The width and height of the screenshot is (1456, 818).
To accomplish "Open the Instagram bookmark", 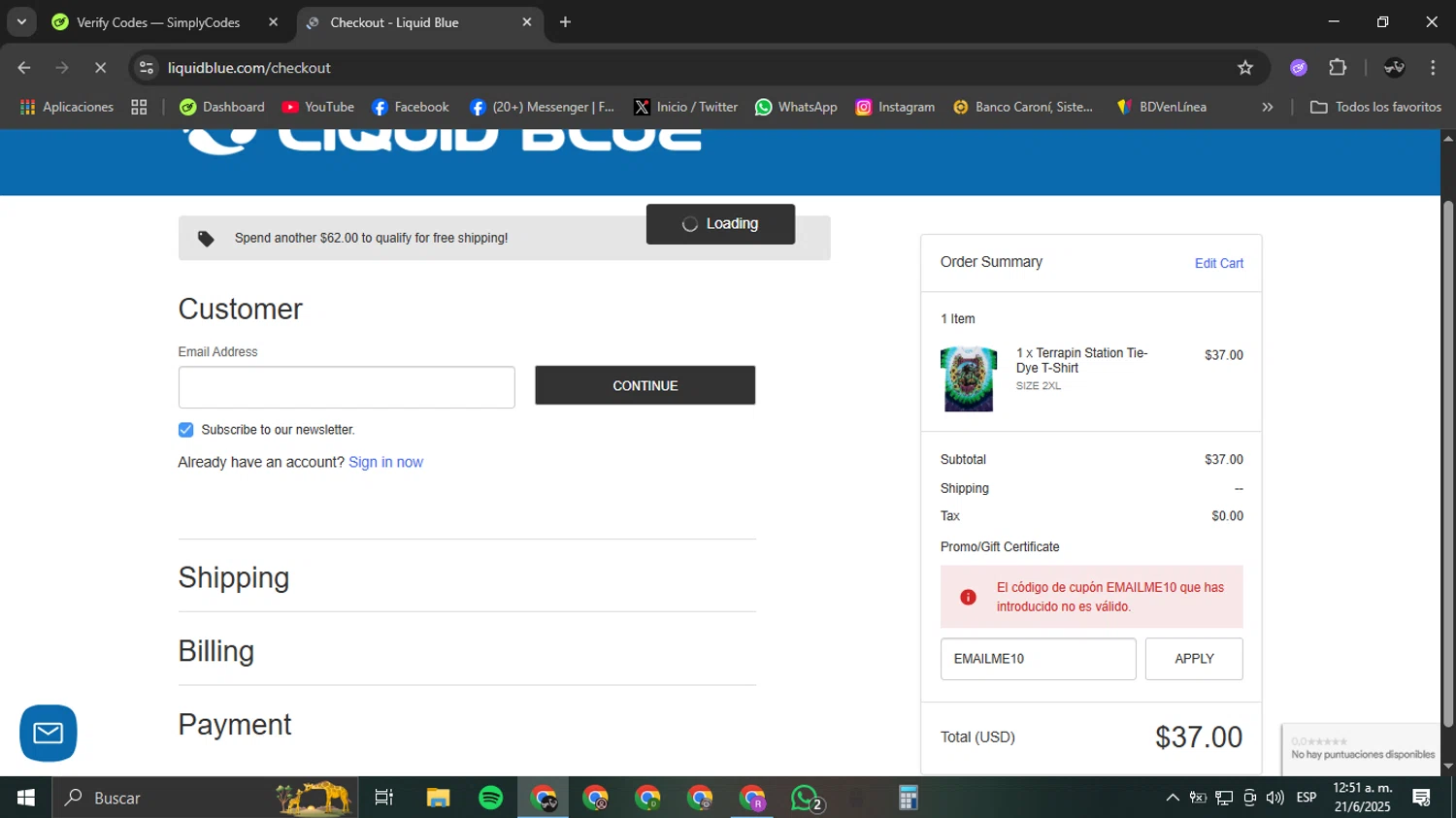I will (895, 107).
